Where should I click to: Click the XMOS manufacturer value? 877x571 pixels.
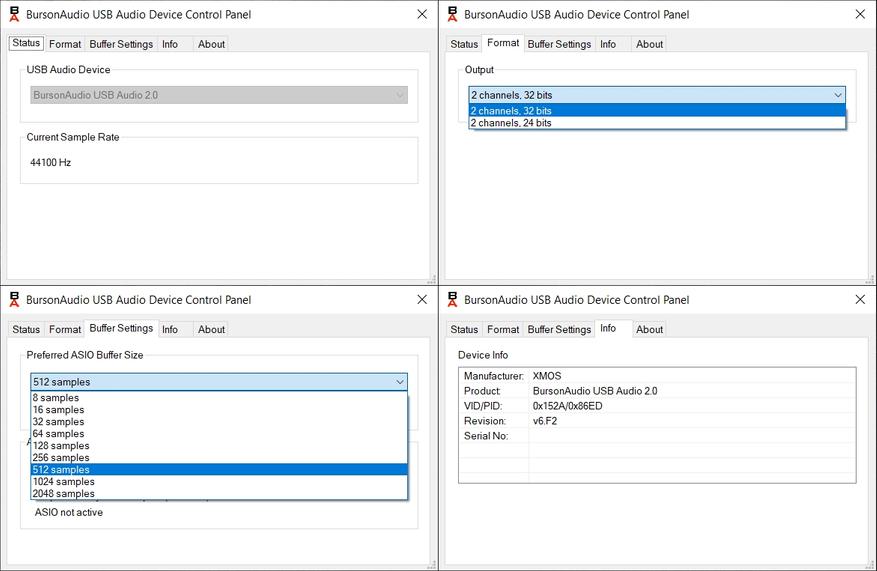pyautogui.click(x=547, y=376)
